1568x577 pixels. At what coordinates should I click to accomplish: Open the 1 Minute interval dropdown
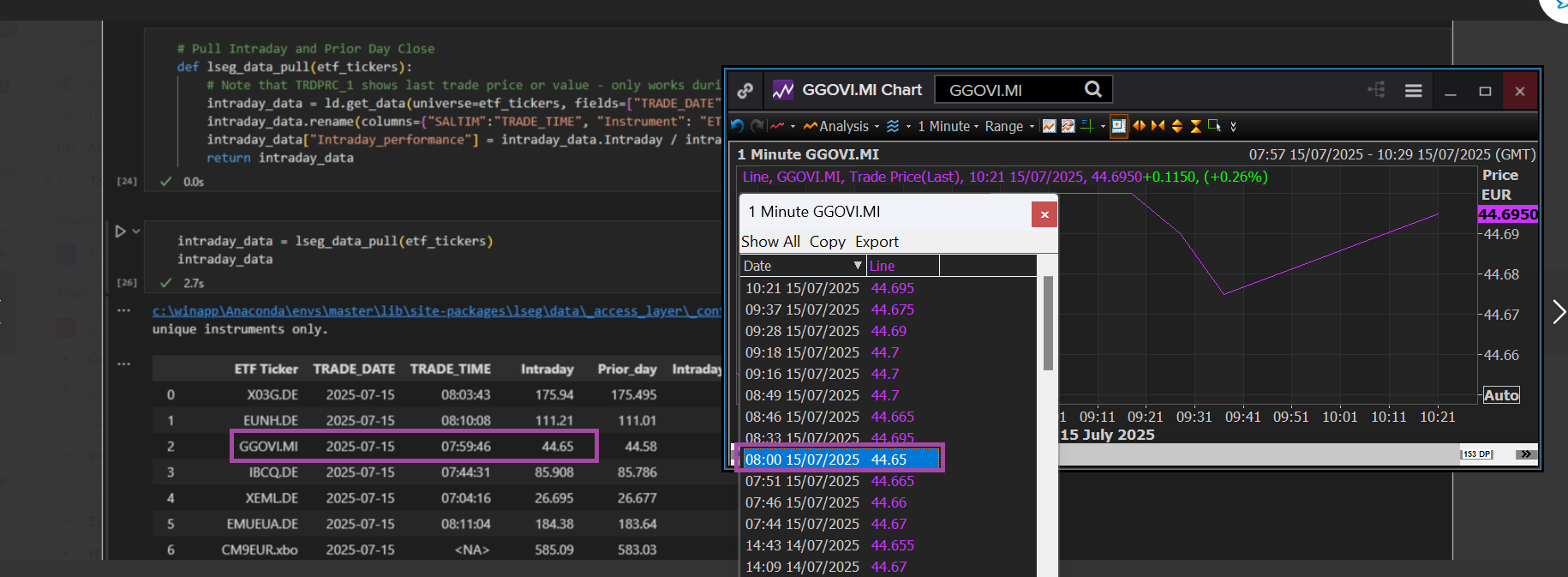(x=948, y=126)
